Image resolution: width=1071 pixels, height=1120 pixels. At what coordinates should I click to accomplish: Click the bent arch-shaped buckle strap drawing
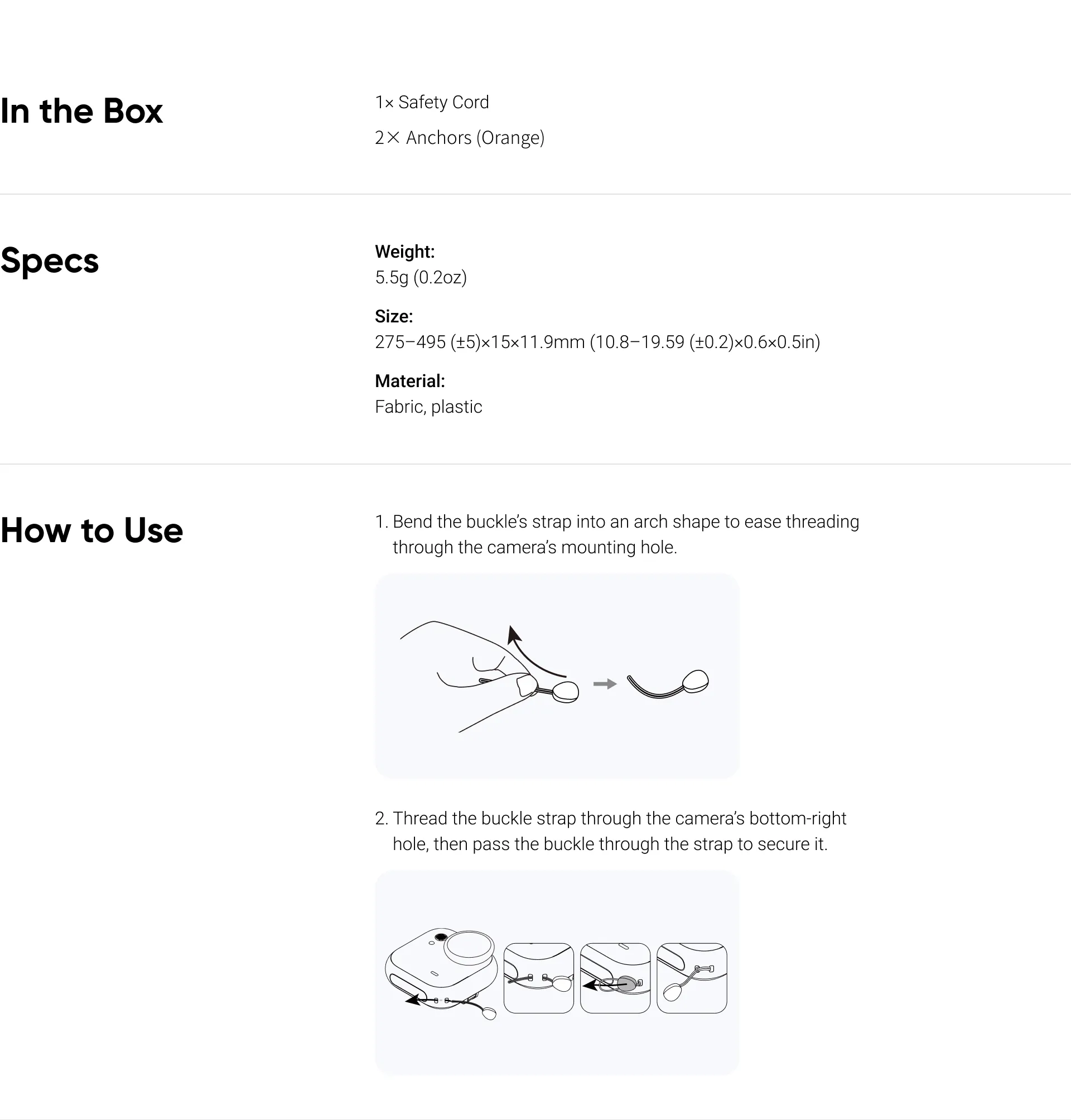[x=667, y=685]
